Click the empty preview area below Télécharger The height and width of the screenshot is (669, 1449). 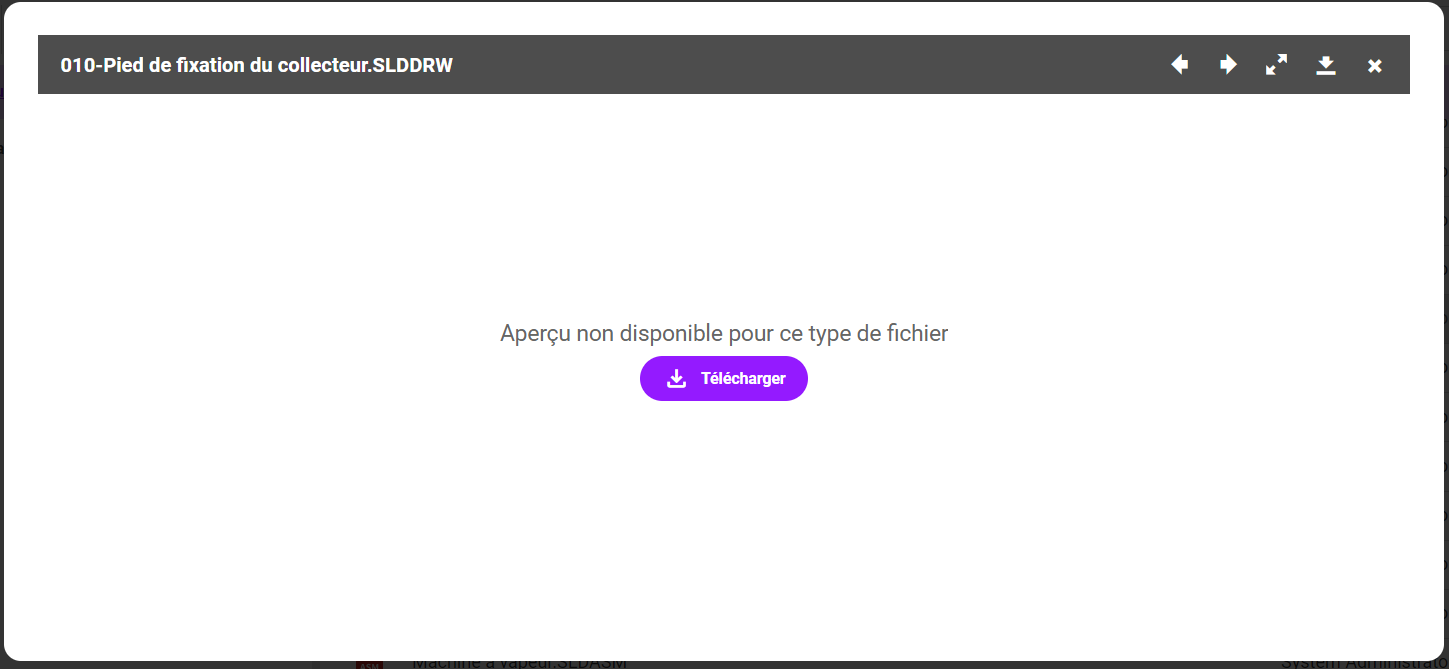(x=723, y=520)
